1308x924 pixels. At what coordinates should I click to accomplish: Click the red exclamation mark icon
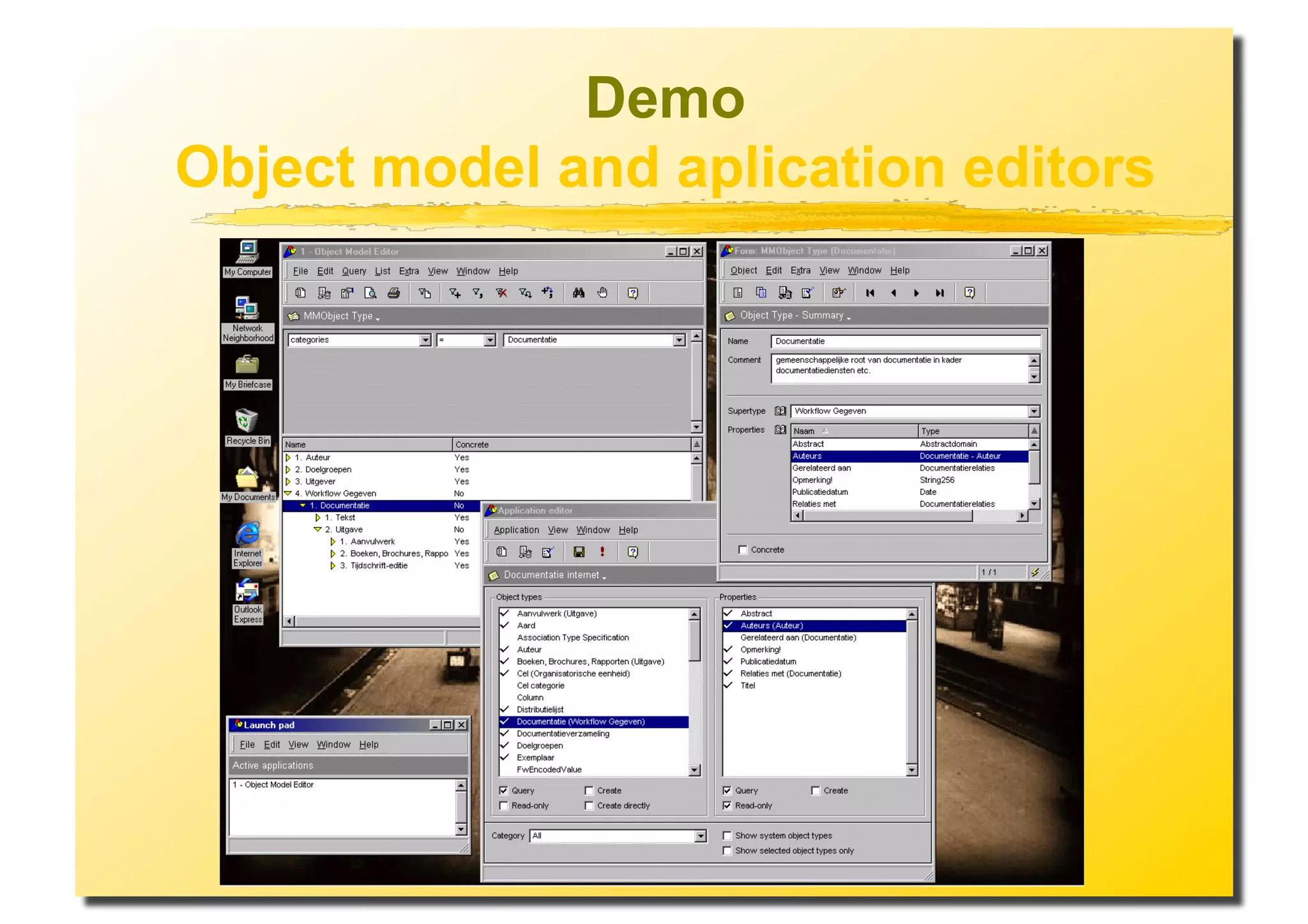coord(602,552)
